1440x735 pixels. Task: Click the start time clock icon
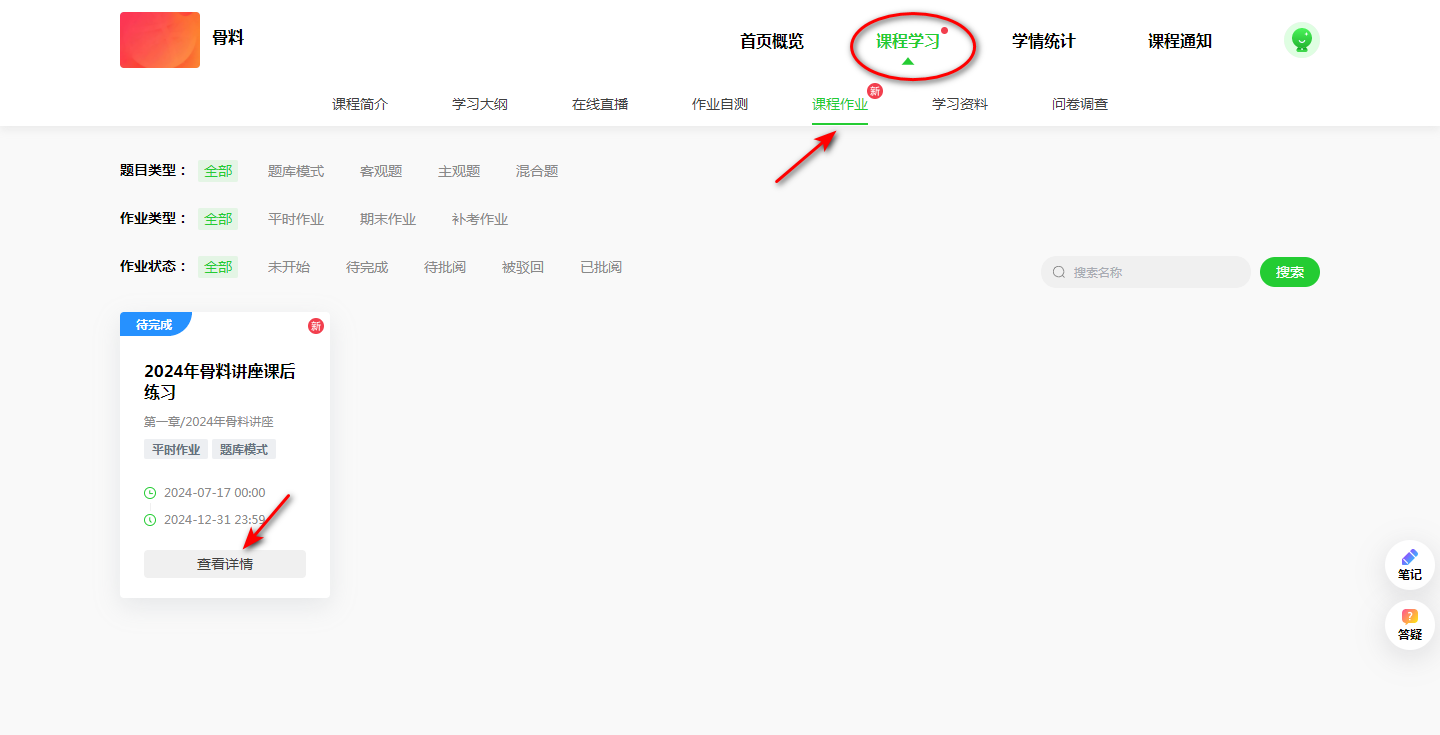pos(150,493)
